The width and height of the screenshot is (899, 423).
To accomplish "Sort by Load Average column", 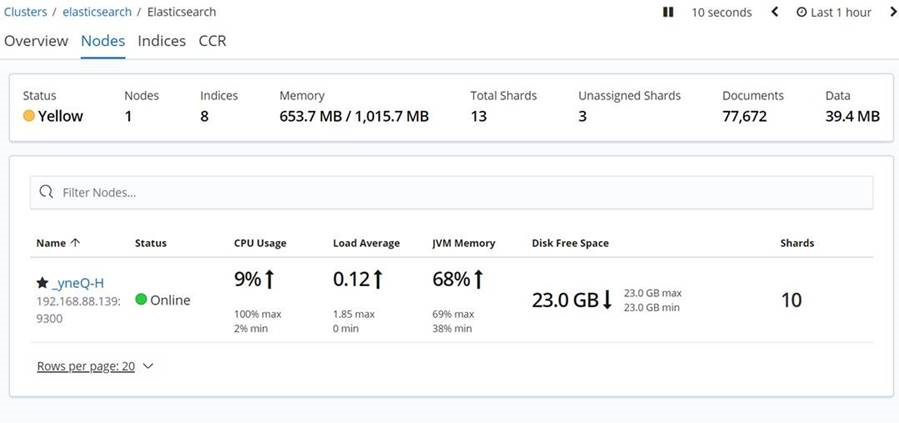I will tap(366, 243).
